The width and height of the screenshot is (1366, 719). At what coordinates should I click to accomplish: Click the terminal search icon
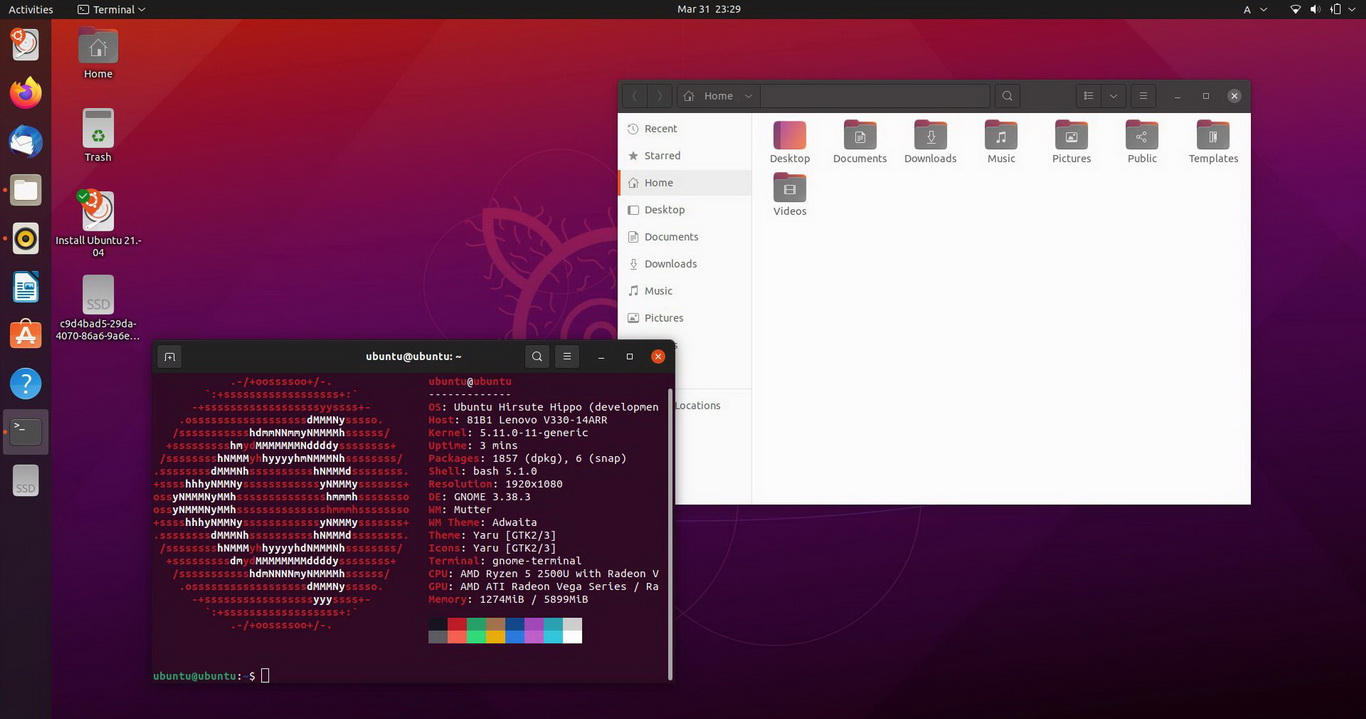pos(537,357)
